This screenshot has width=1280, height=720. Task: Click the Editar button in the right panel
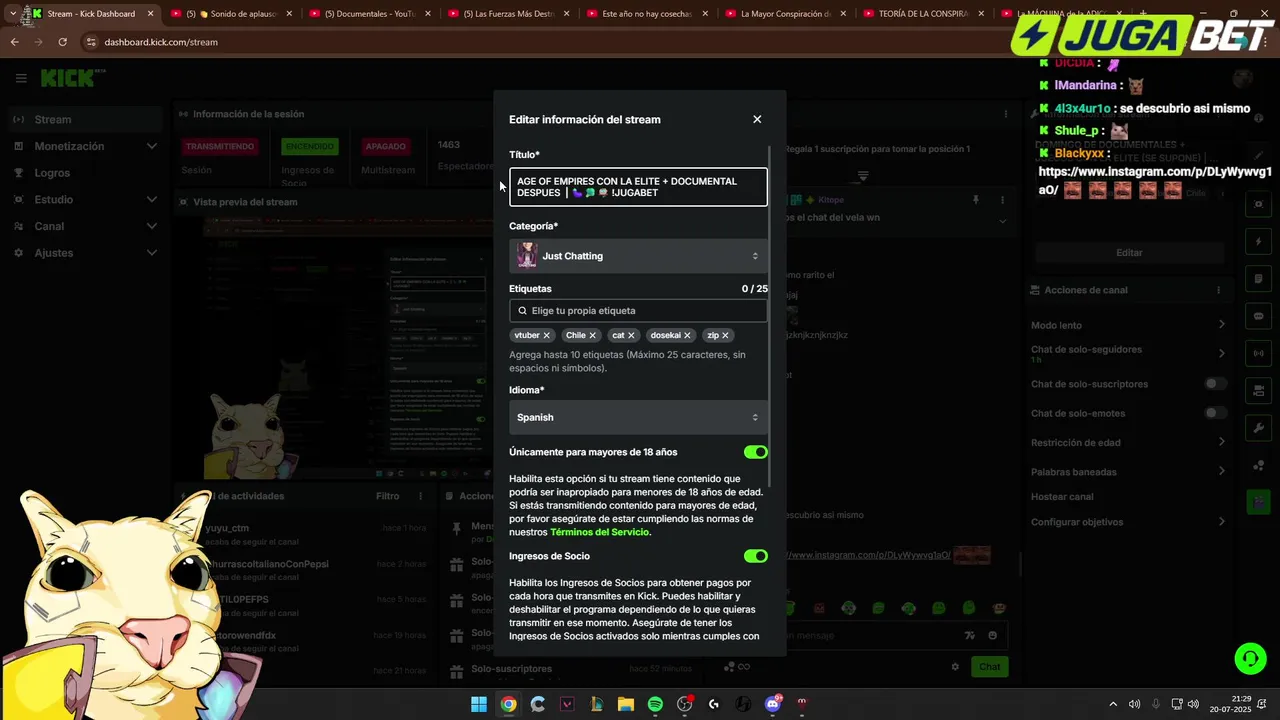[1129, 253]
